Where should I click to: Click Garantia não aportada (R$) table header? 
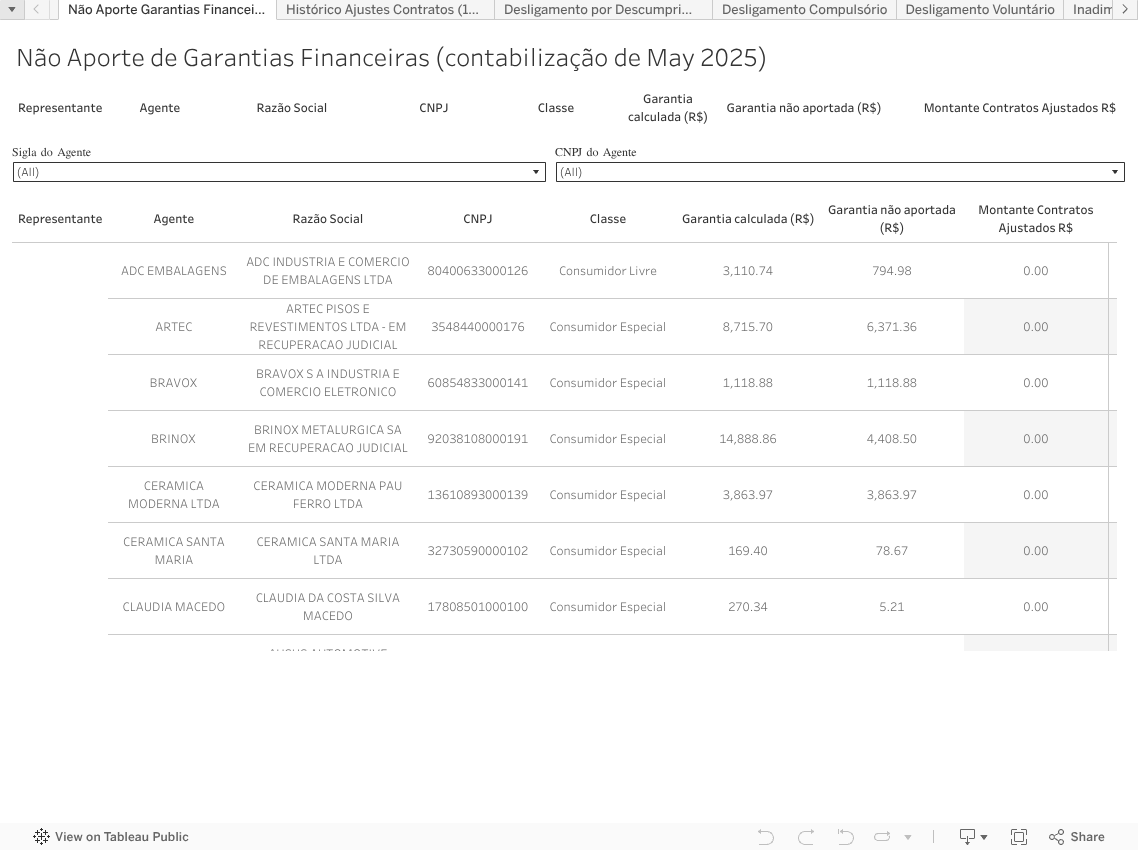(891, 218)
